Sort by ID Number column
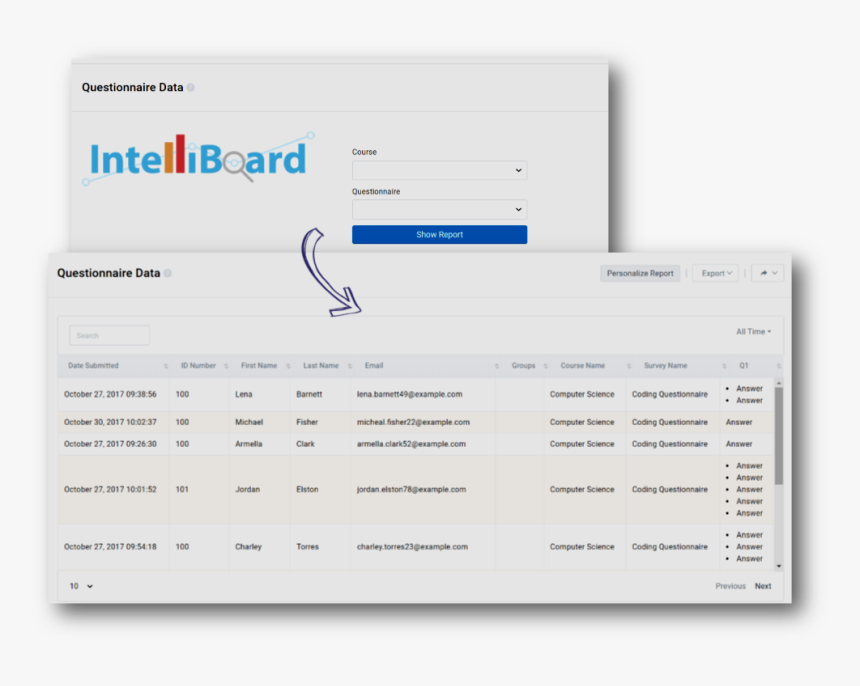860x686 pixels. tap(200, 366)
